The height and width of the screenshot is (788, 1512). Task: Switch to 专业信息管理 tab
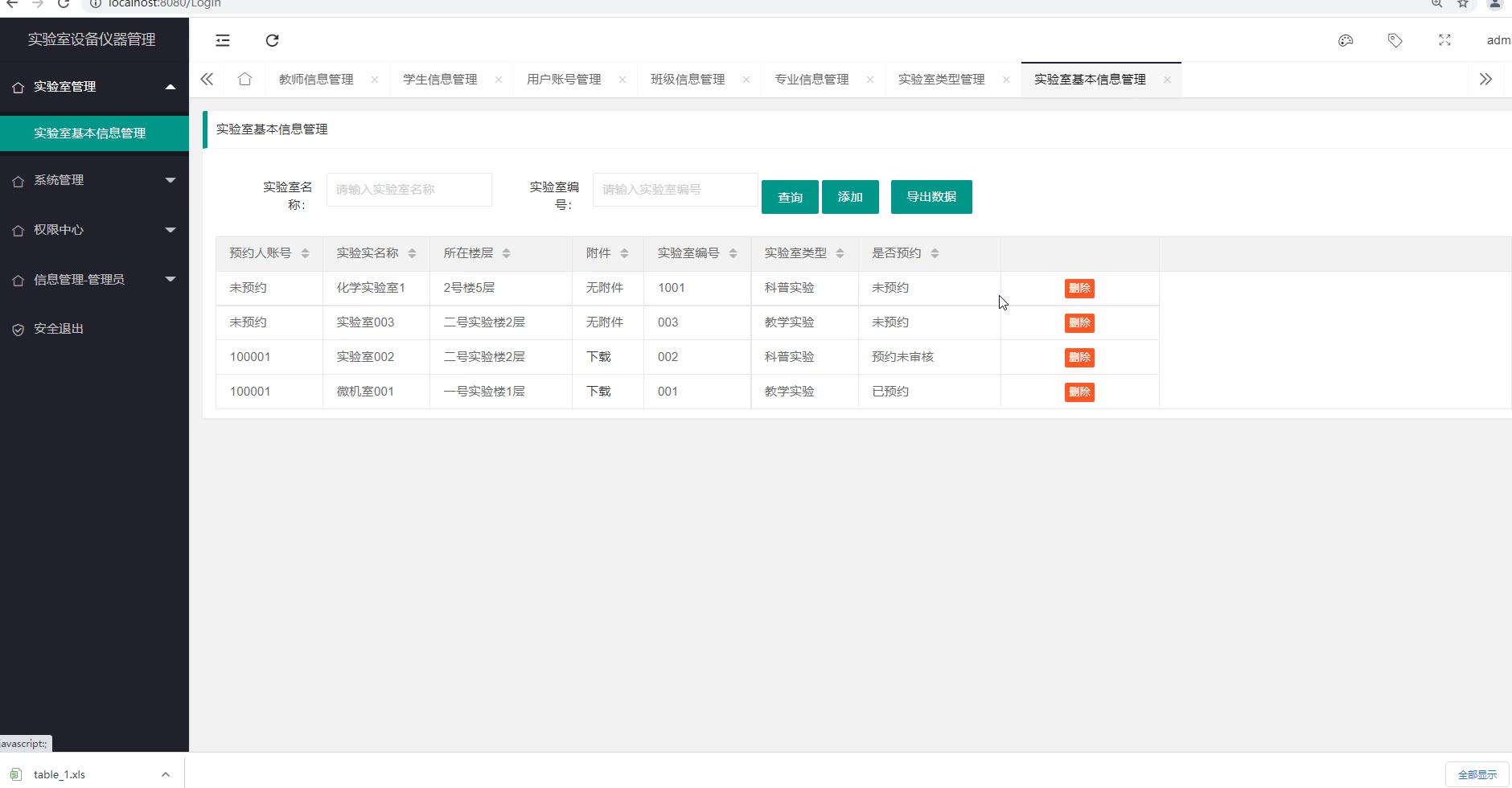click(x=811, y=80)
